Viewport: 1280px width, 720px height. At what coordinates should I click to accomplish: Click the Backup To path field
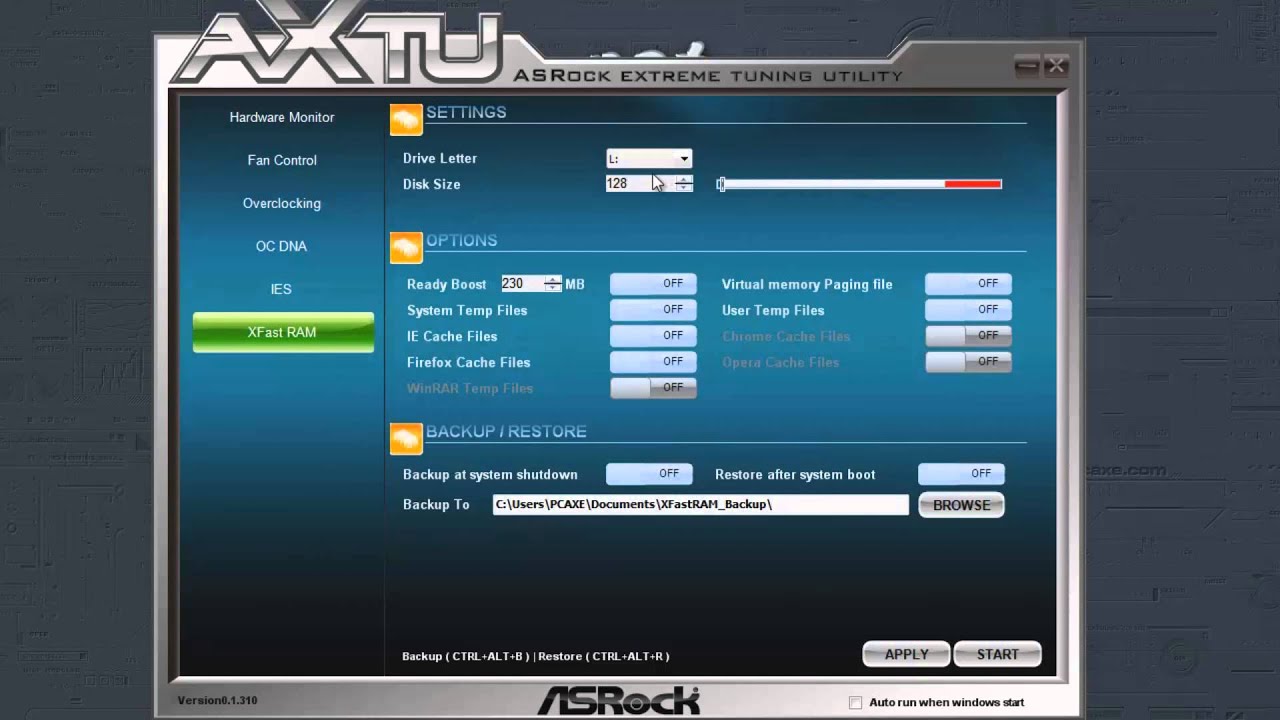[x=700, y=505]
